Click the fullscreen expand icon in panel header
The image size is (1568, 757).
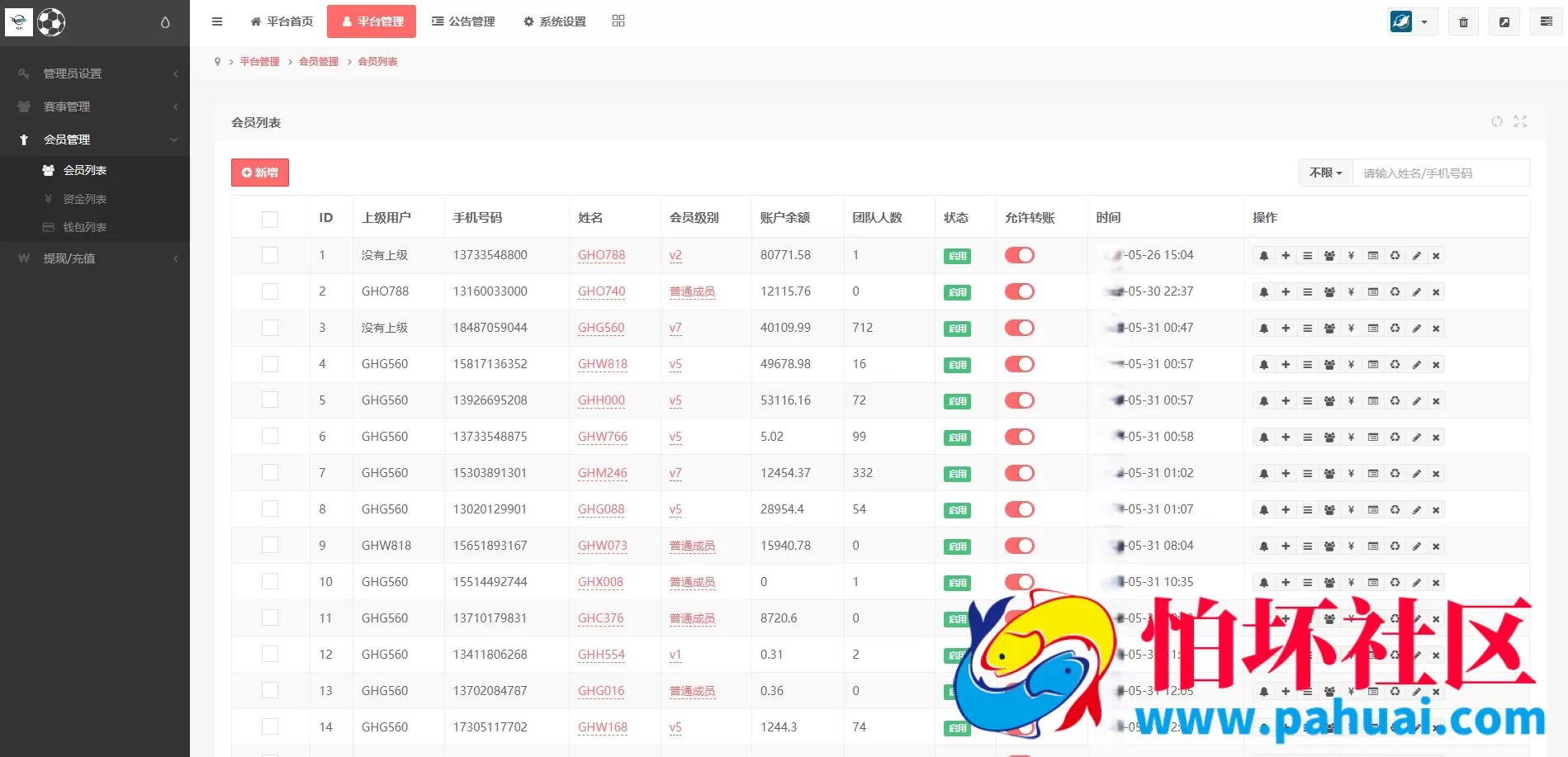click(1520, 121)
